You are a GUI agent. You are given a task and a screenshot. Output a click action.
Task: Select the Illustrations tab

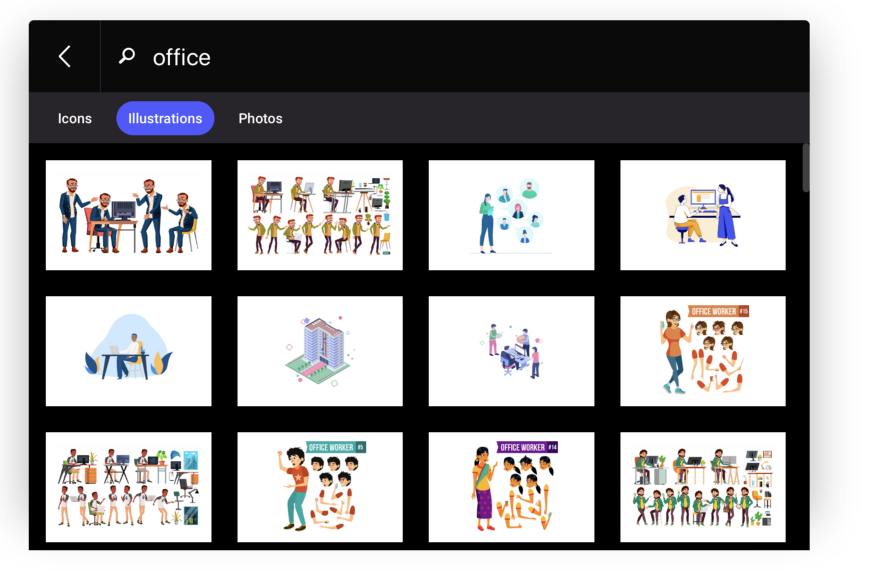165,118
